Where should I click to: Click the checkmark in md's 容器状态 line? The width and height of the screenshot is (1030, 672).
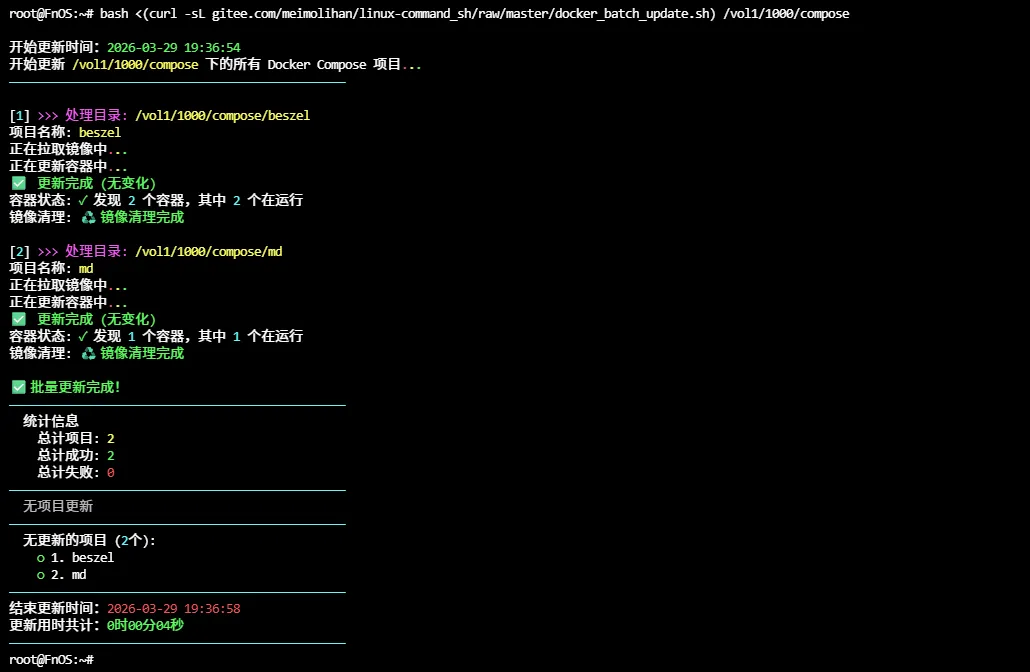83,336
